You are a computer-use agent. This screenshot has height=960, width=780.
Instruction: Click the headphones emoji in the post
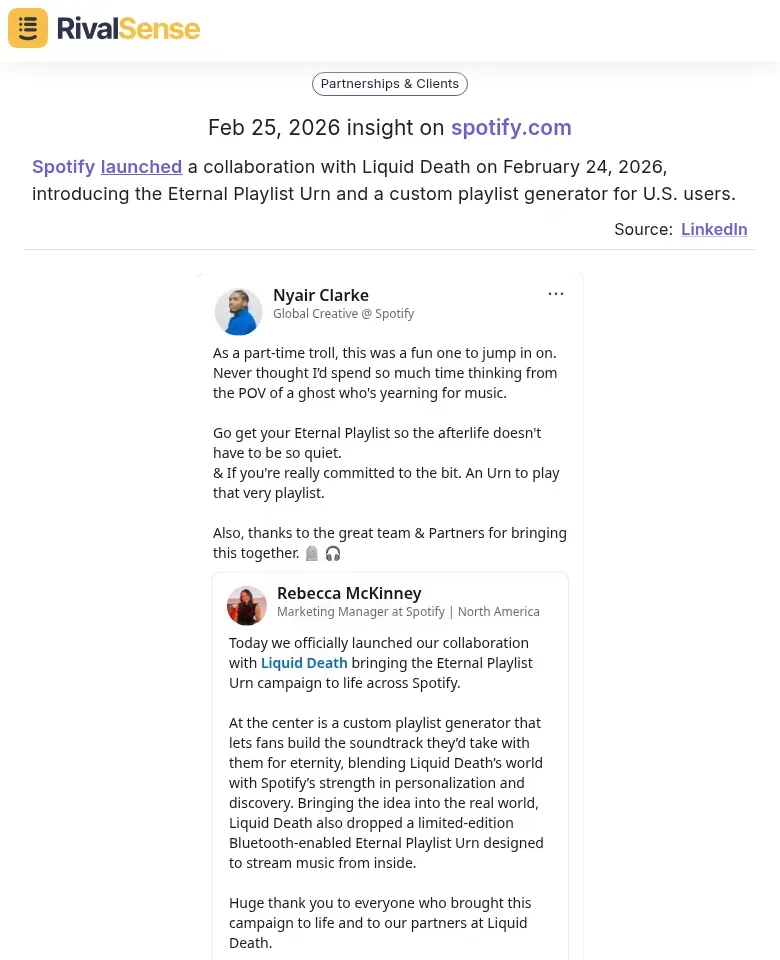pos(333,553)
